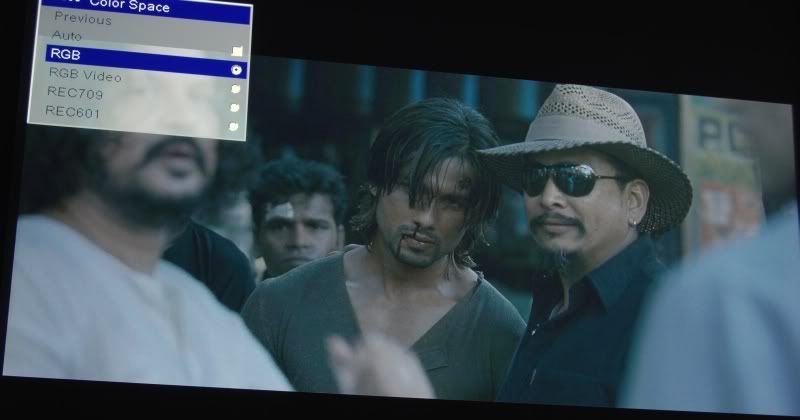Enable the RGB Video radio button

point(235,89)
